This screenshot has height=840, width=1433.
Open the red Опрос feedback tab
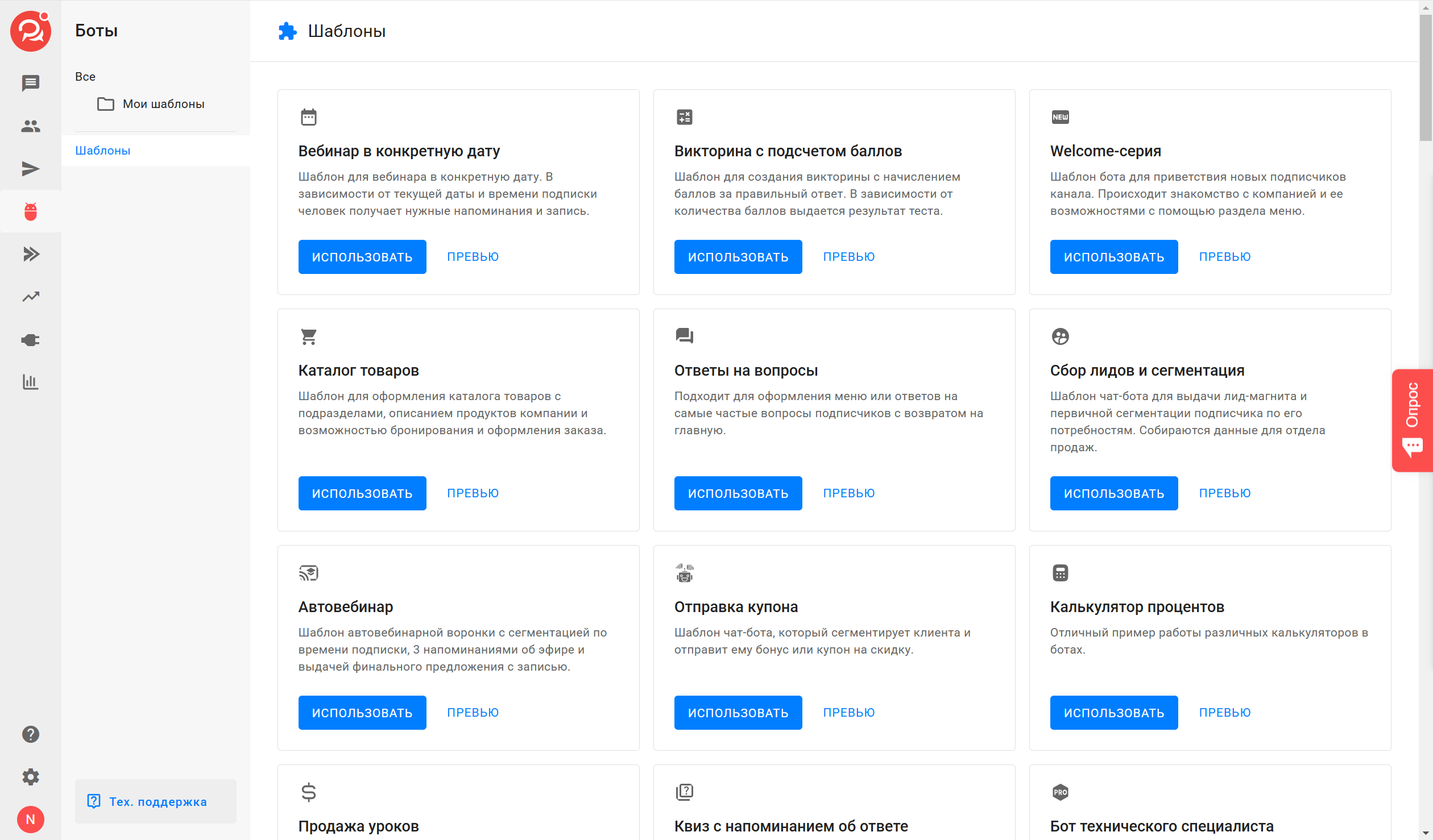click(1413, 421)
